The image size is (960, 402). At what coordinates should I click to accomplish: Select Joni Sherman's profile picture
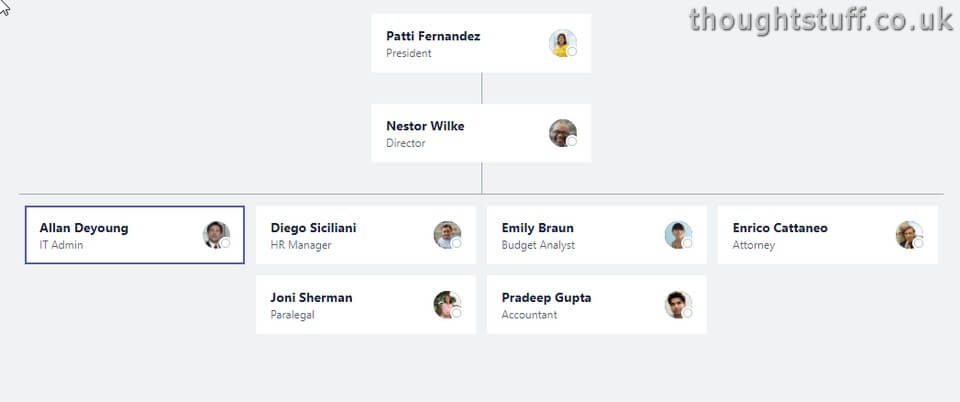pos(447,305)
